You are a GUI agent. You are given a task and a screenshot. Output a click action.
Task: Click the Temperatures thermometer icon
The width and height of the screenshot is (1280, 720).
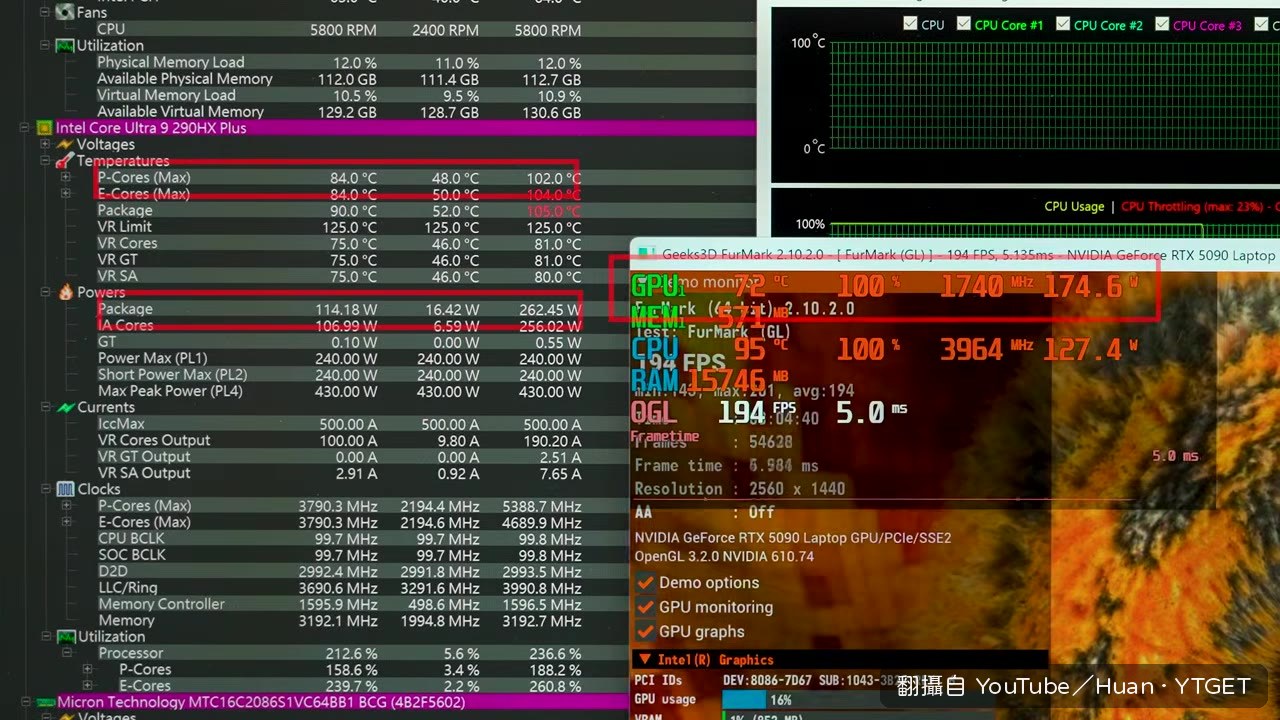(64, 161)
